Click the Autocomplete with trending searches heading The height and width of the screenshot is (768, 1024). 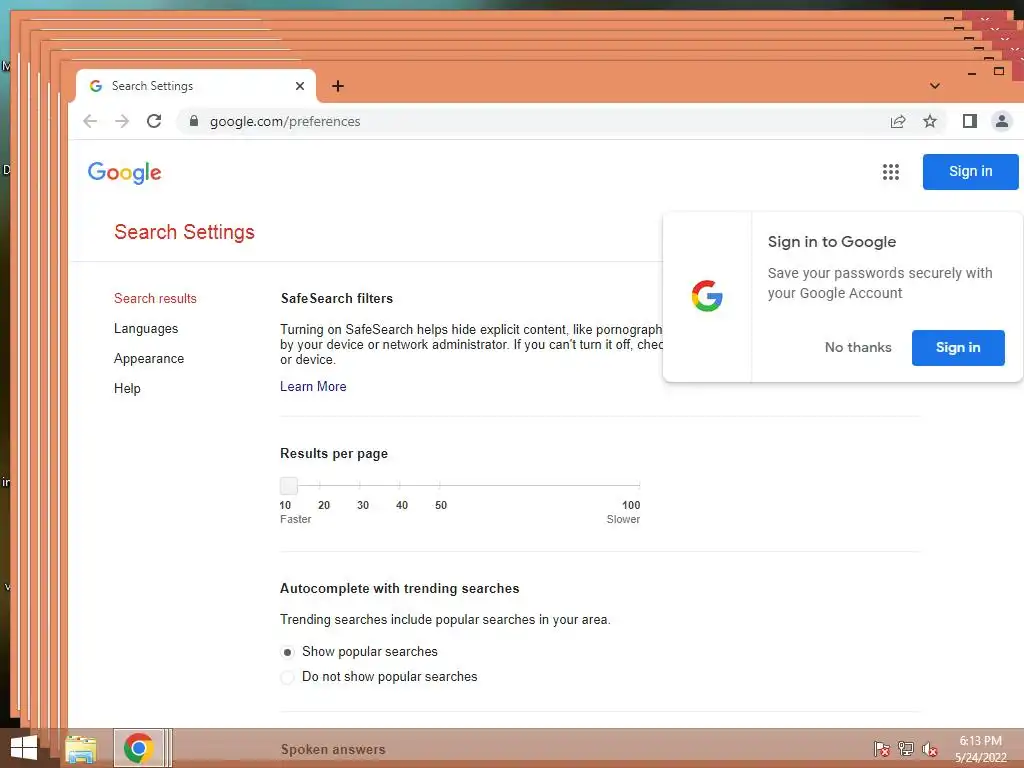click(x=400, y=588)
